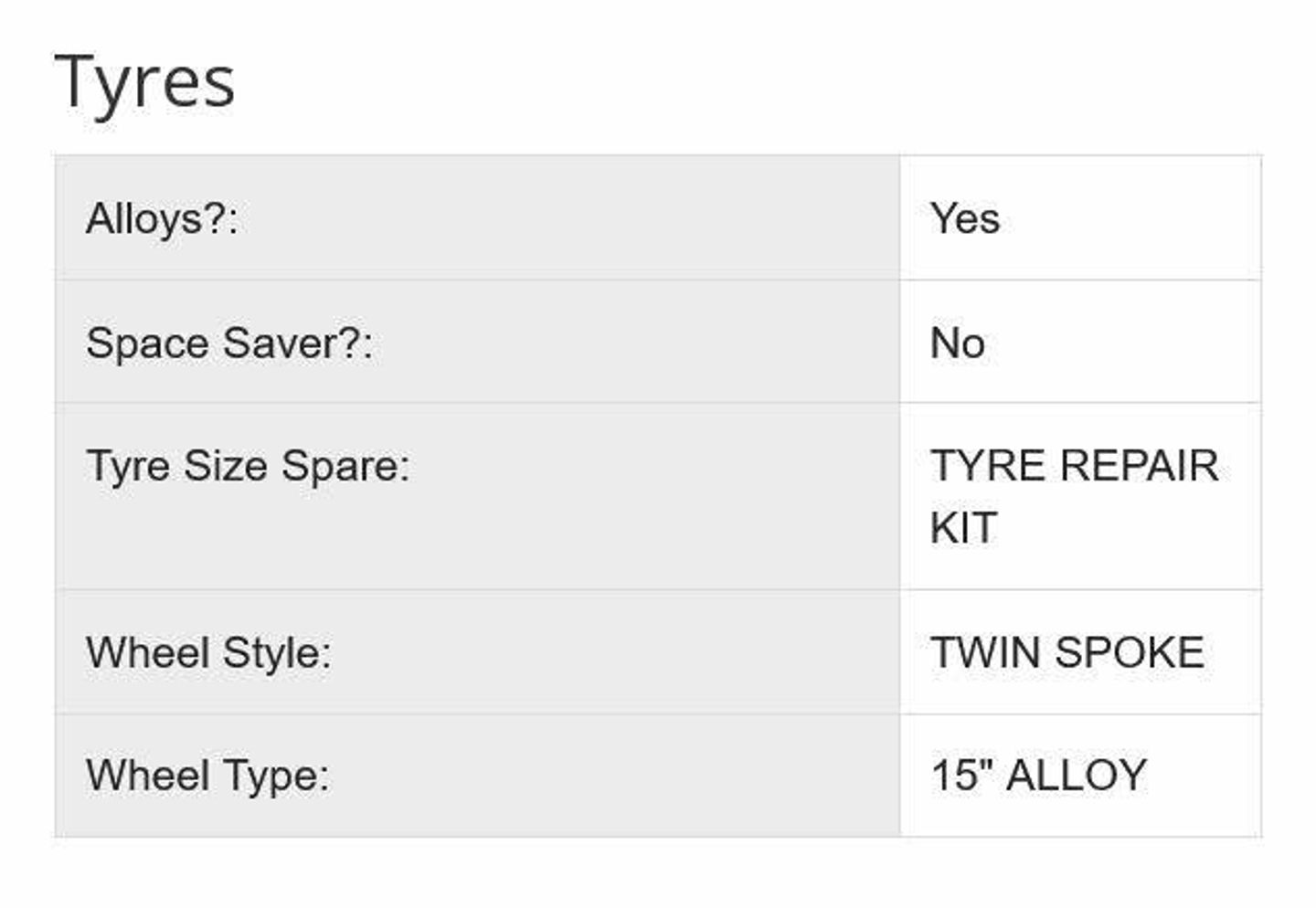Click the word SPOKE in Wheel Style value
Screen dimensions: 1316x908
1129,652
